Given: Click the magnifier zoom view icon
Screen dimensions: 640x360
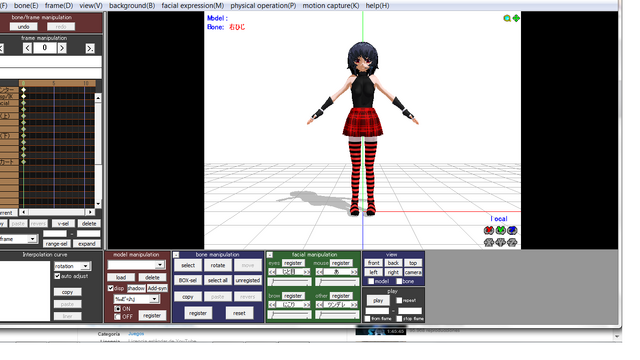Looking at the screenshot, I should 507,18.
